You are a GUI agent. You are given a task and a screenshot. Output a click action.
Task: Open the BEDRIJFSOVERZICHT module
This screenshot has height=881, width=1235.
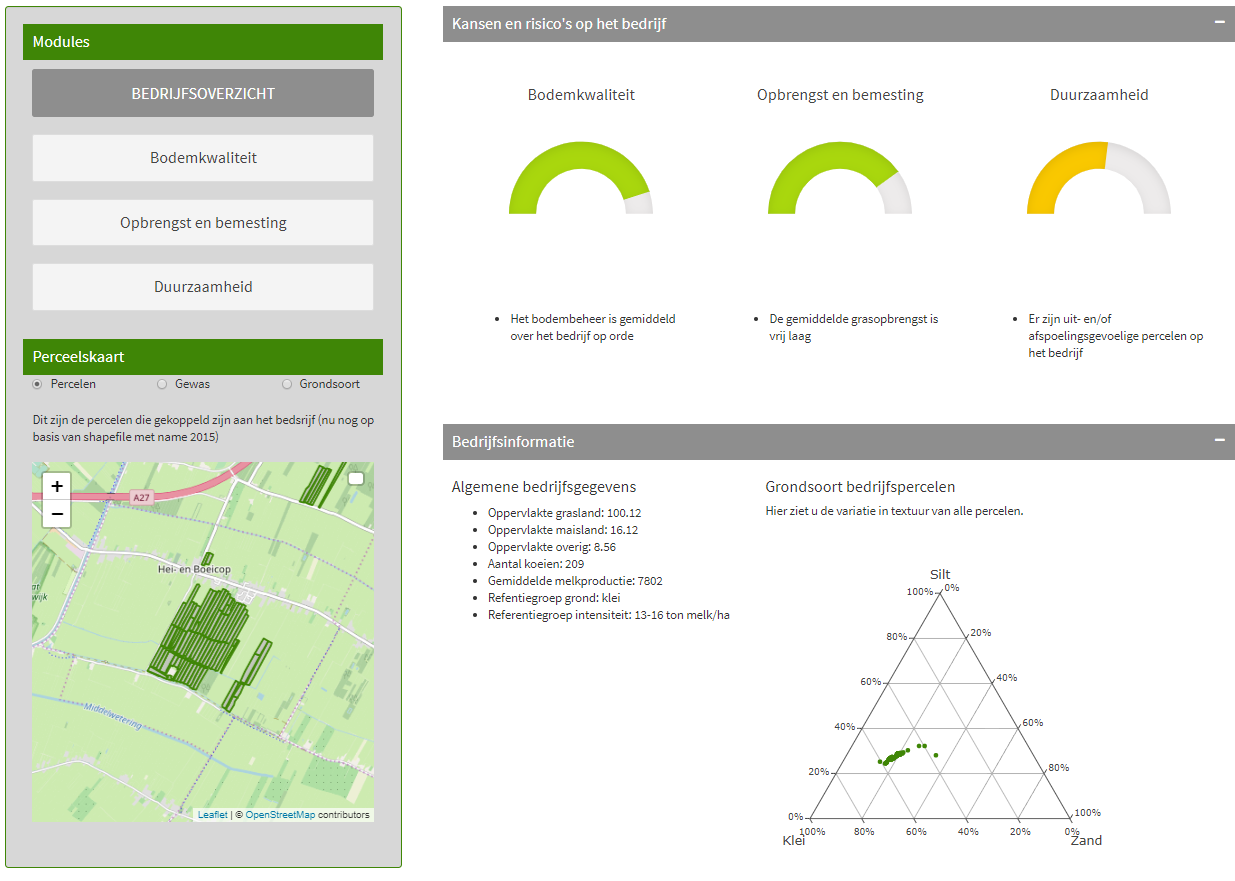[203, 93]
